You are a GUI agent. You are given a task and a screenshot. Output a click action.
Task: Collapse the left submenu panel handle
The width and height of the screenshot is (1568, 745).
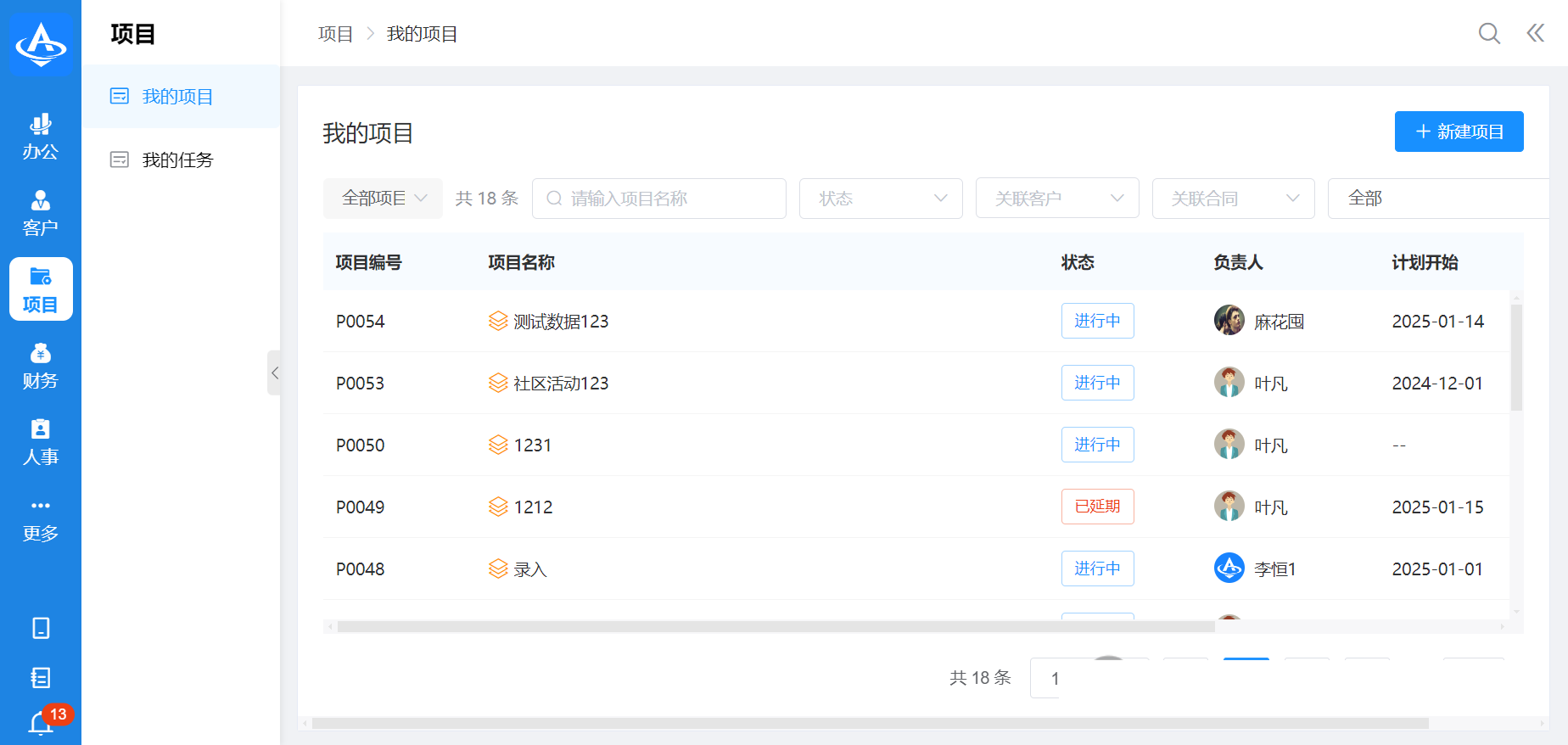pyautogui.click(x=274, y=372)
